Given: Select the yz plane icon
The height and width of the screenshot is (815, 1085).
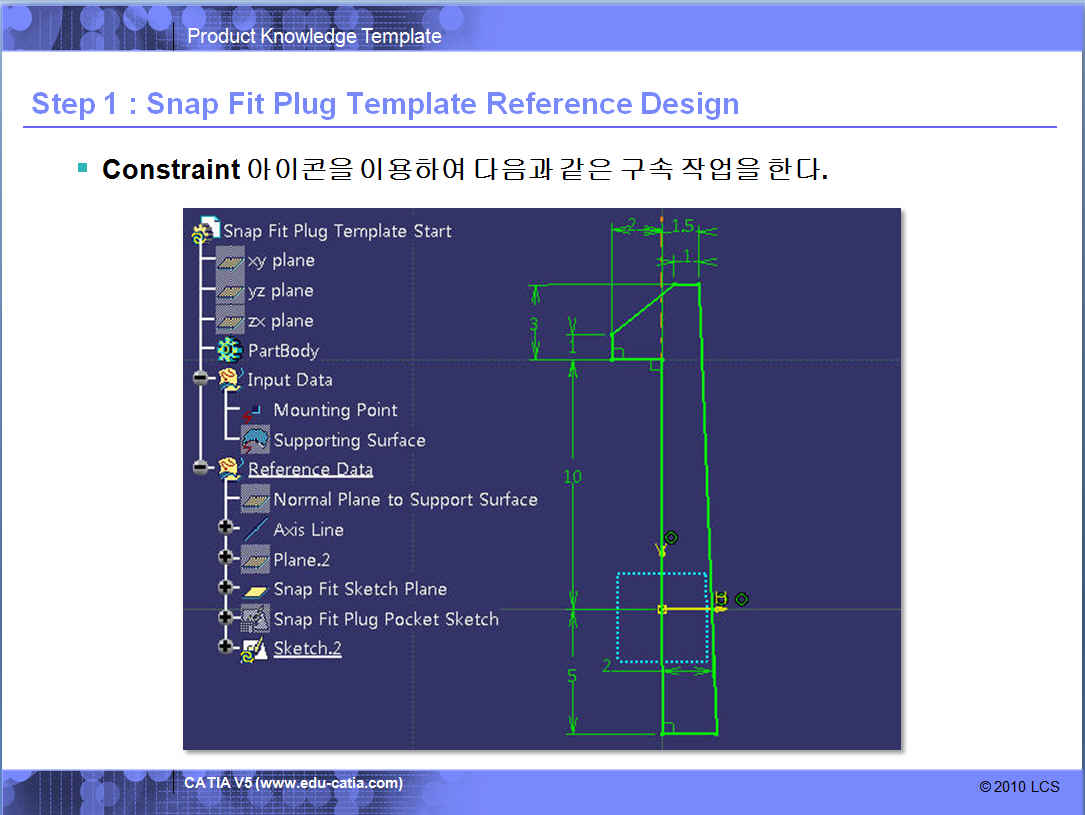Looking at the screenshot, I should [x=230, y=291].
